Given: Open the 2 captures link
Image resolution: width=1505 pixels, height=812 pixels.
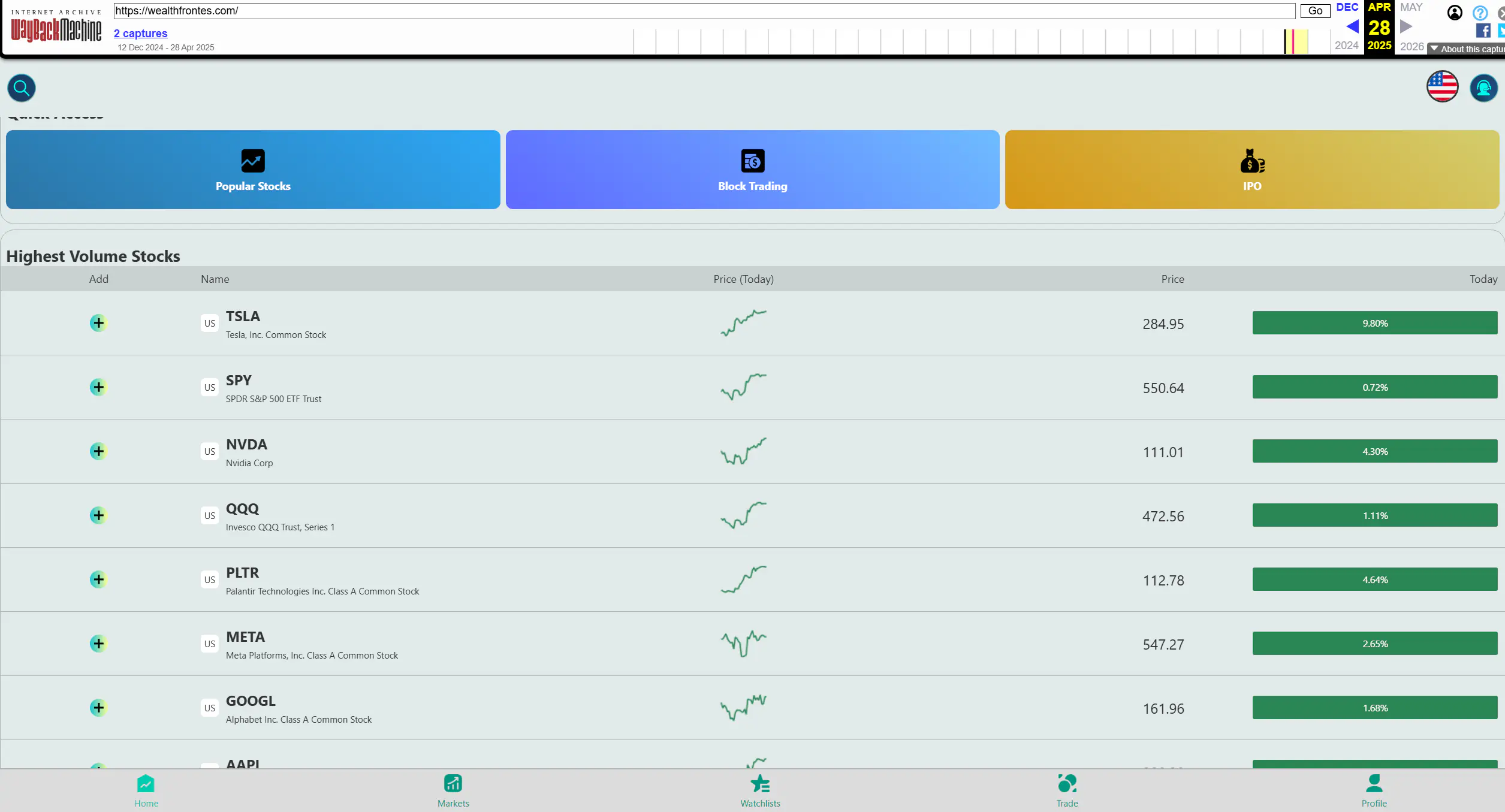Looking at the screenshot, I should (141, 34).
